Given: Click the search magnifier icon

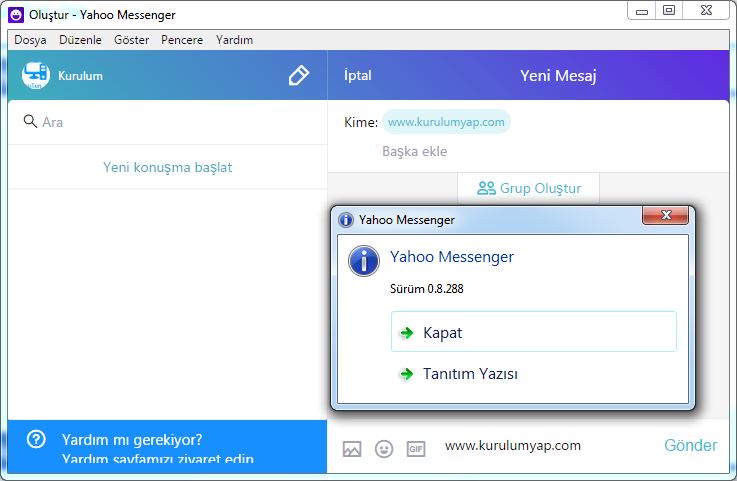Looking at the screenshot, I should [x=30, y=121].
